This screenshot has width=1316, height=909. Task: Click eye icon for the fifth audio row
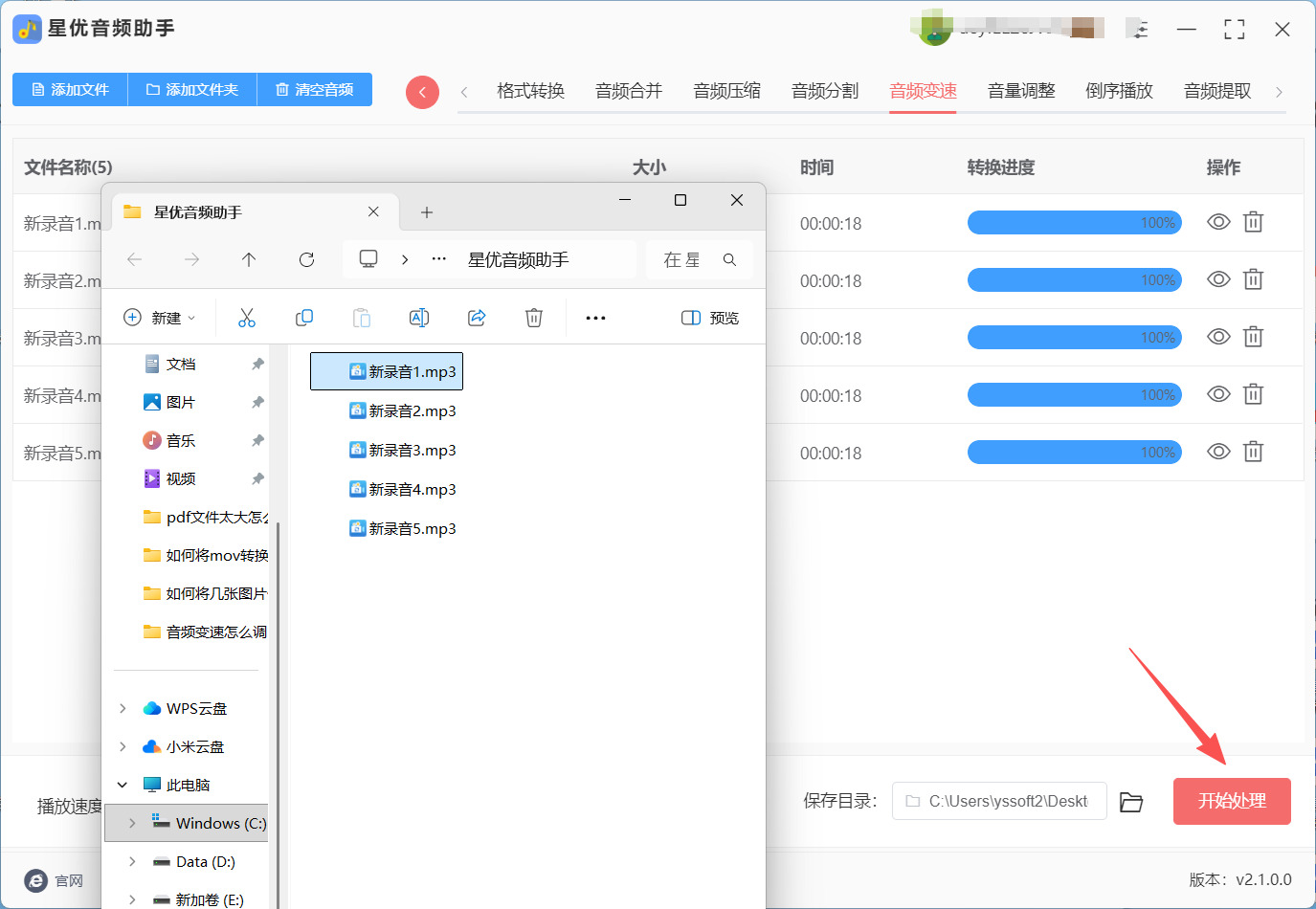point(1218,452)
